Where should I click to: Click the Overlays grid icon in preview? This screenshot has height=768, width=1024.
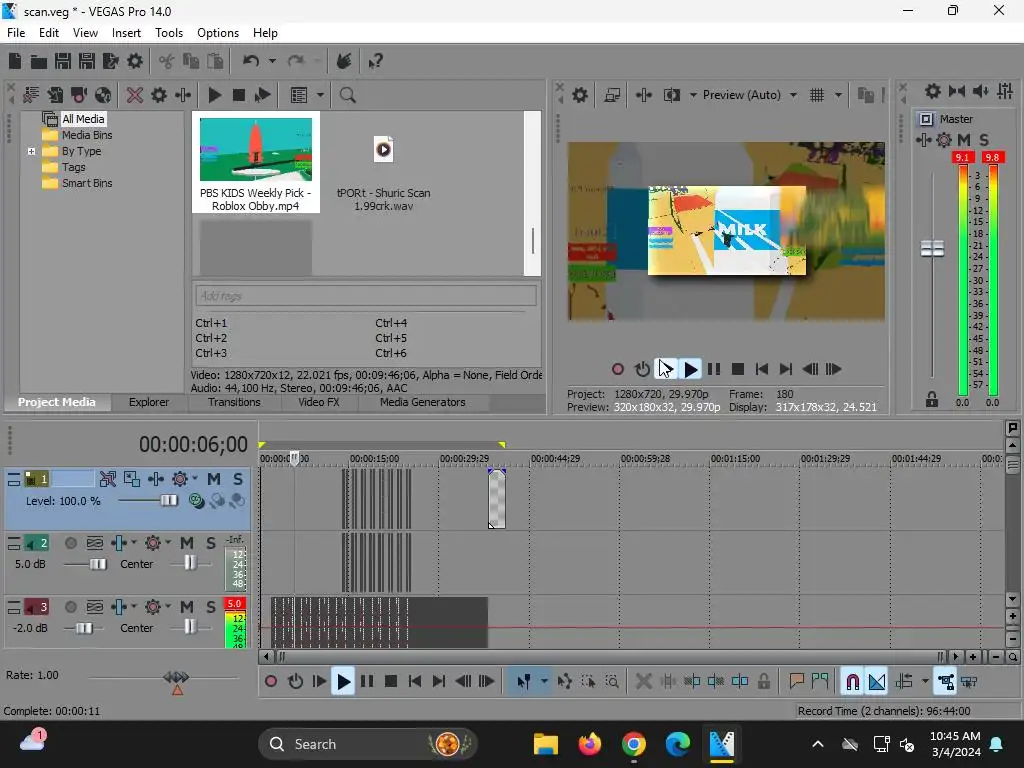[817, 95]
